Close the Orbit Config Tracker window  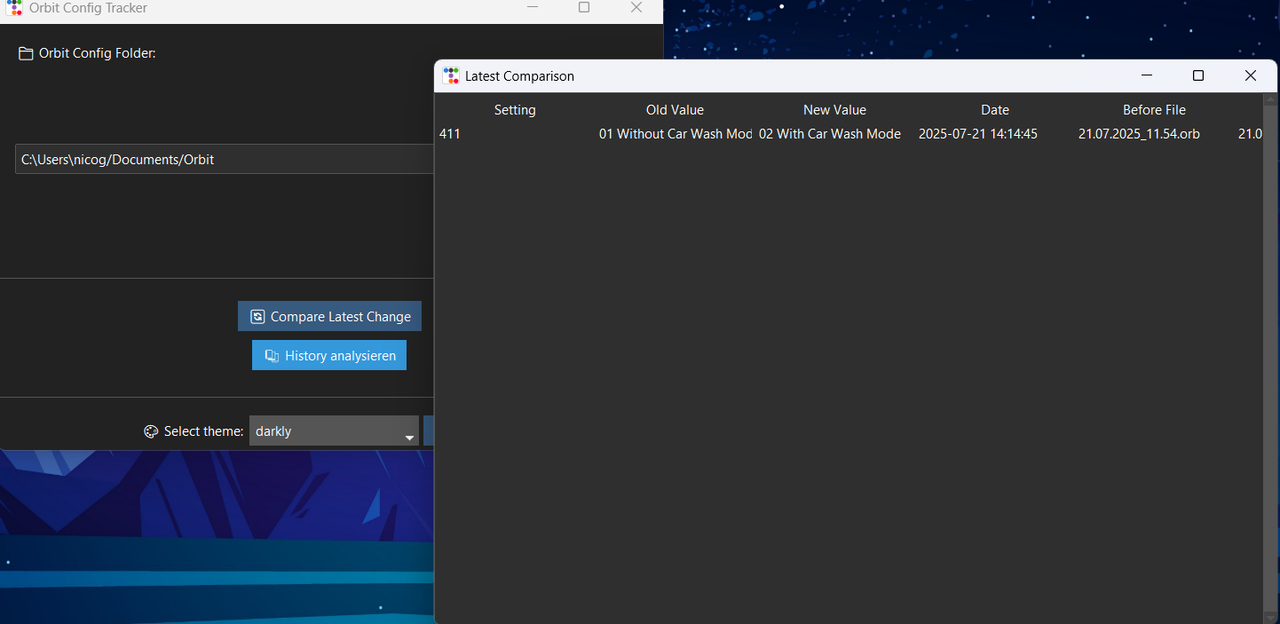[636, 8]
